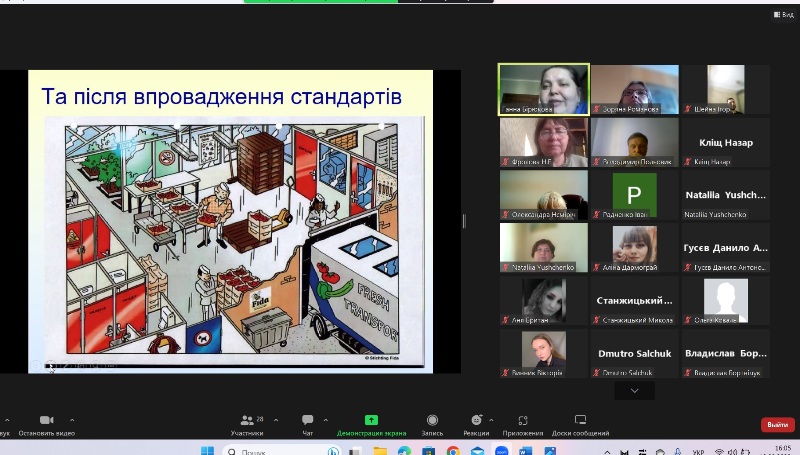Start recording with the Запись button
The height and width of the screenshot is (455, 800).
tap(432, 424)
